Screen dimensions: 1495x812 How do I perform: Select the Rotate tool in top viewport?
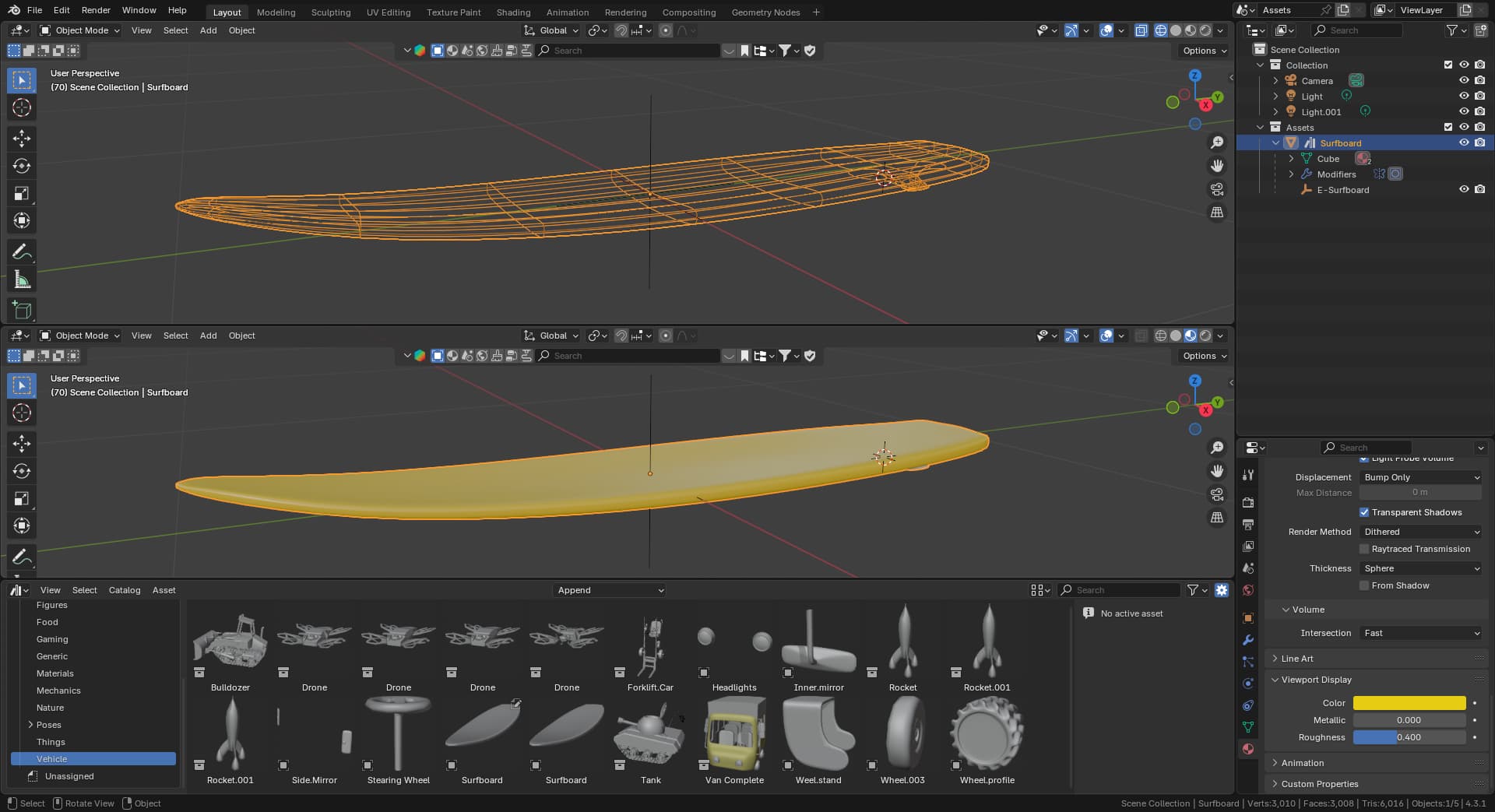tap(22, 166)
